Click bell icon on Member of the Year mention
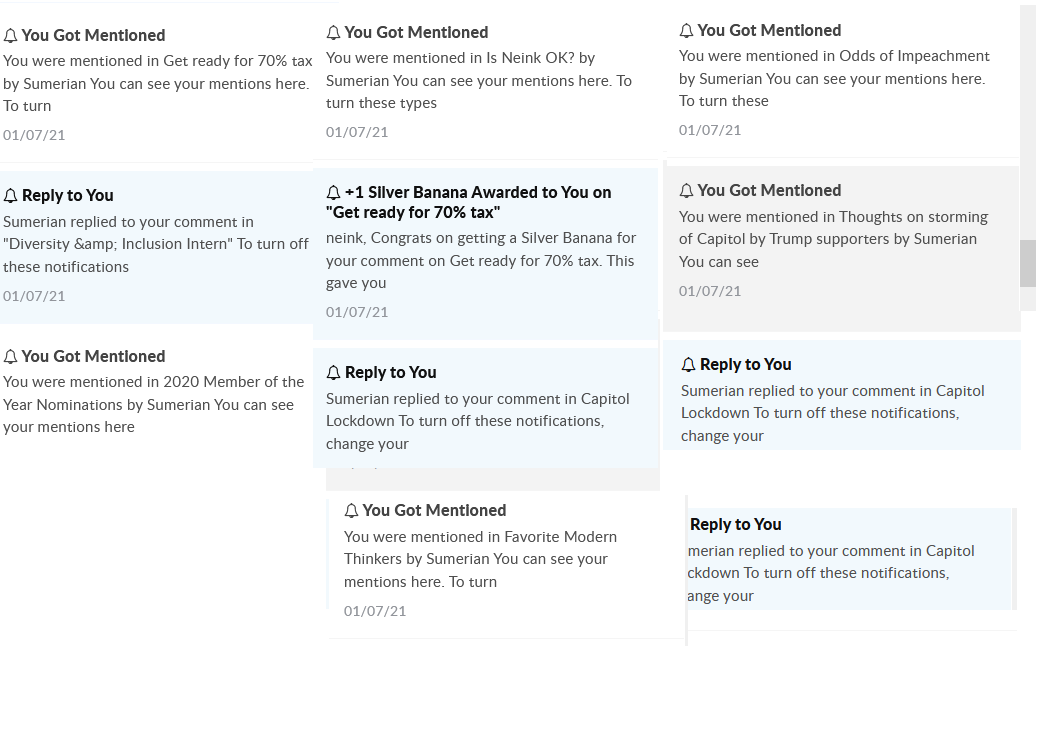1051x733 pixels. tap(11, 357)
